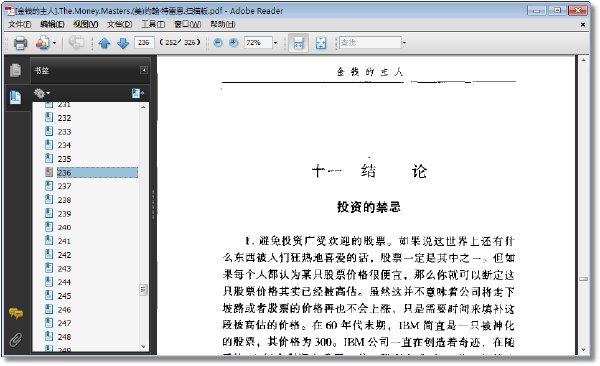Open the 工具 (Tools) menu
Viewport: 600px width, 366px height.
pyautogui.click(x=153, y=25)
